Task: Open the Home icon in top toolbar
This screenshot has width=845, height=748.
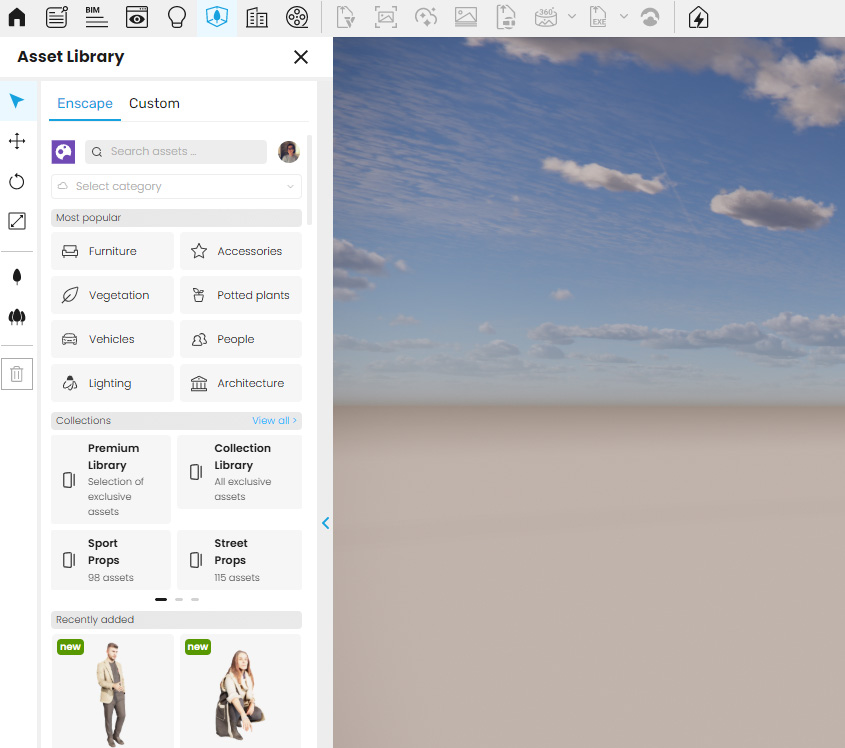Action: pyautogui.click(x=17, y=17)
